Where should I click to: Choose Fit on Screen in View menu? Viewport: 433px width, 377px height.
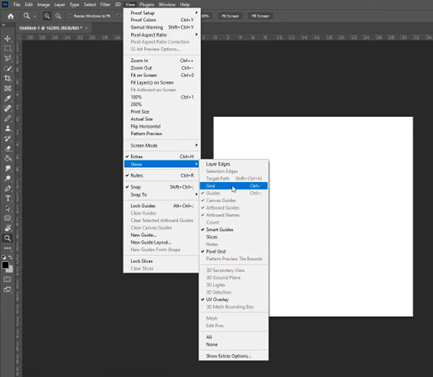(x=161, y=75)
